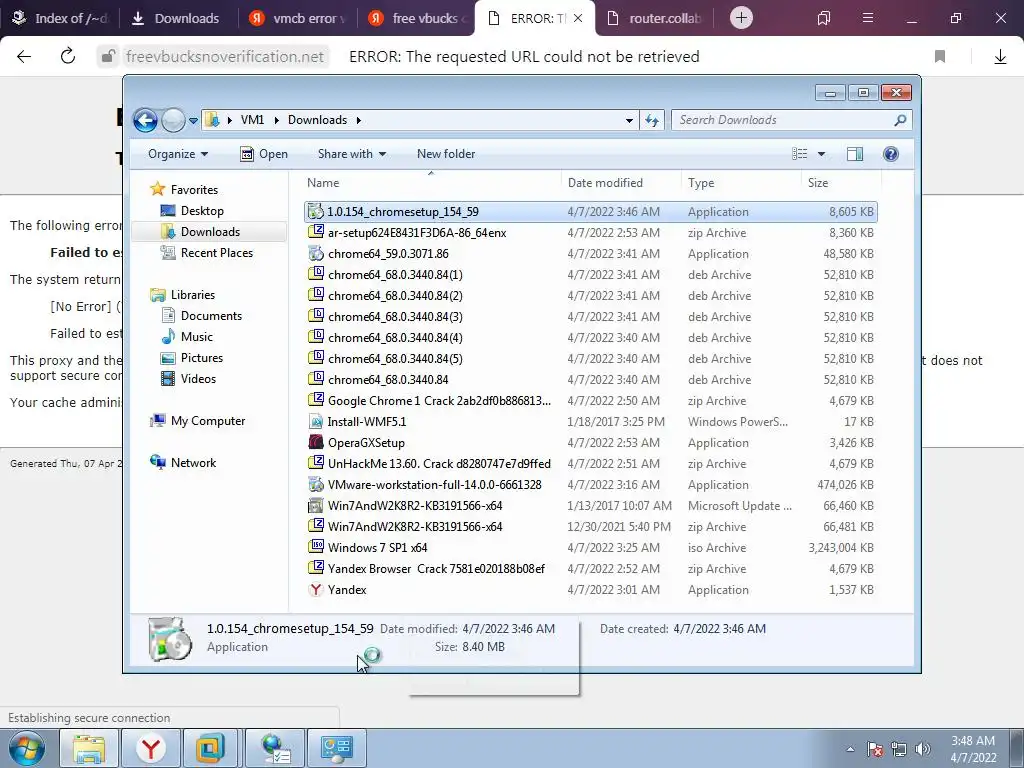Show hidden system tray icons

tap(850, 749)
